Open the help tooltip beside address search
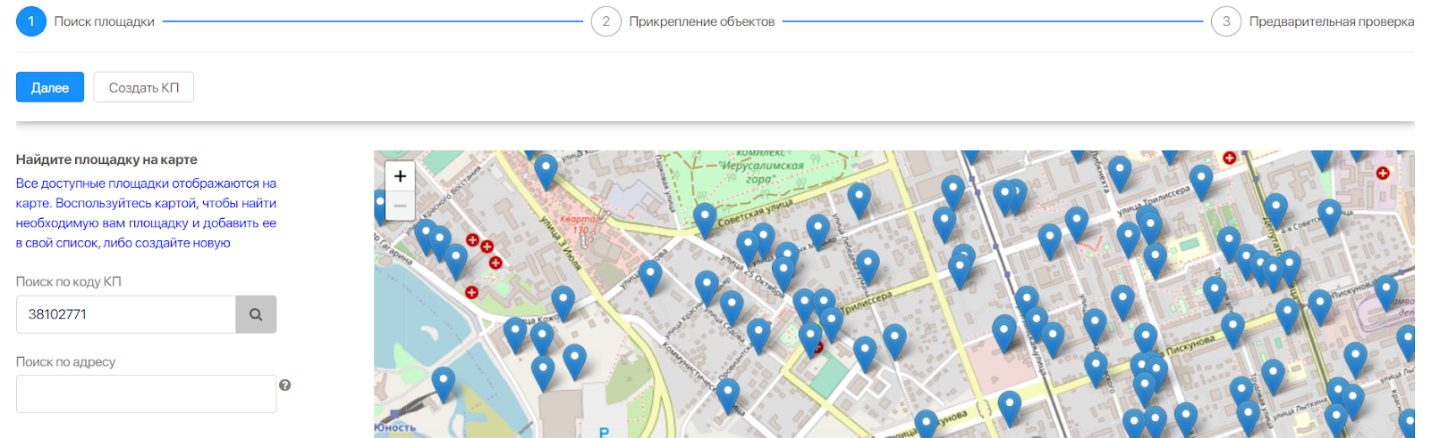The height and width of the screenshot is (438, 1431). point(285,385)
